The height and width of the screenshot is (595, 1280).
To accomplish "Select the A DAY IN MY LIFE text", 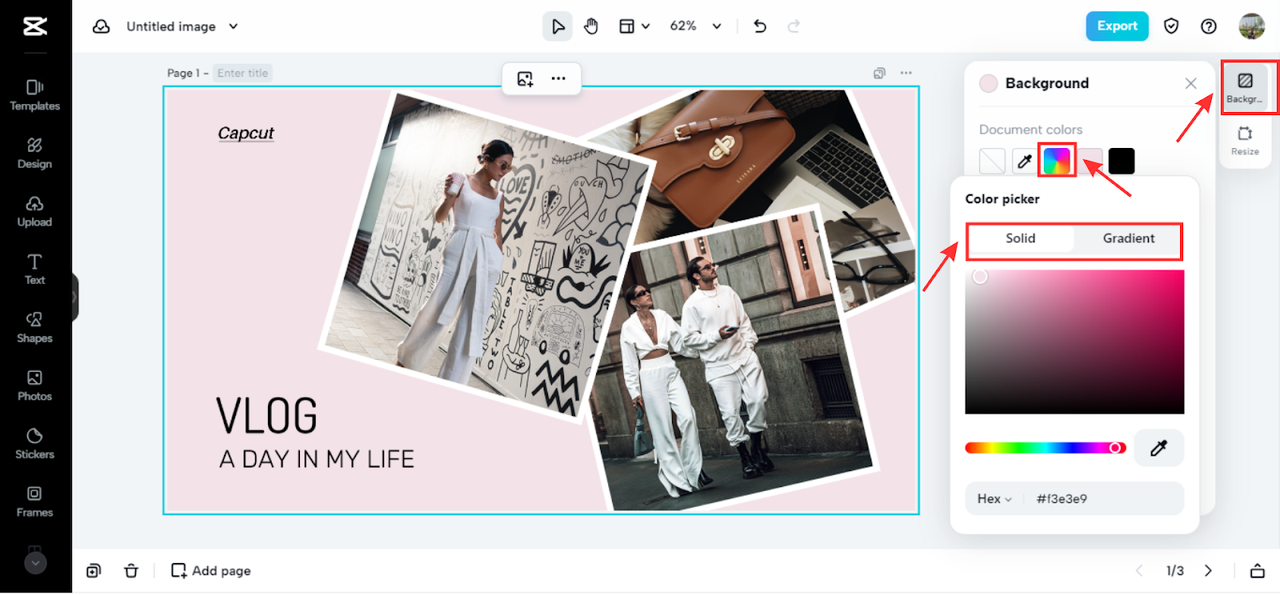I will [316, 460].
